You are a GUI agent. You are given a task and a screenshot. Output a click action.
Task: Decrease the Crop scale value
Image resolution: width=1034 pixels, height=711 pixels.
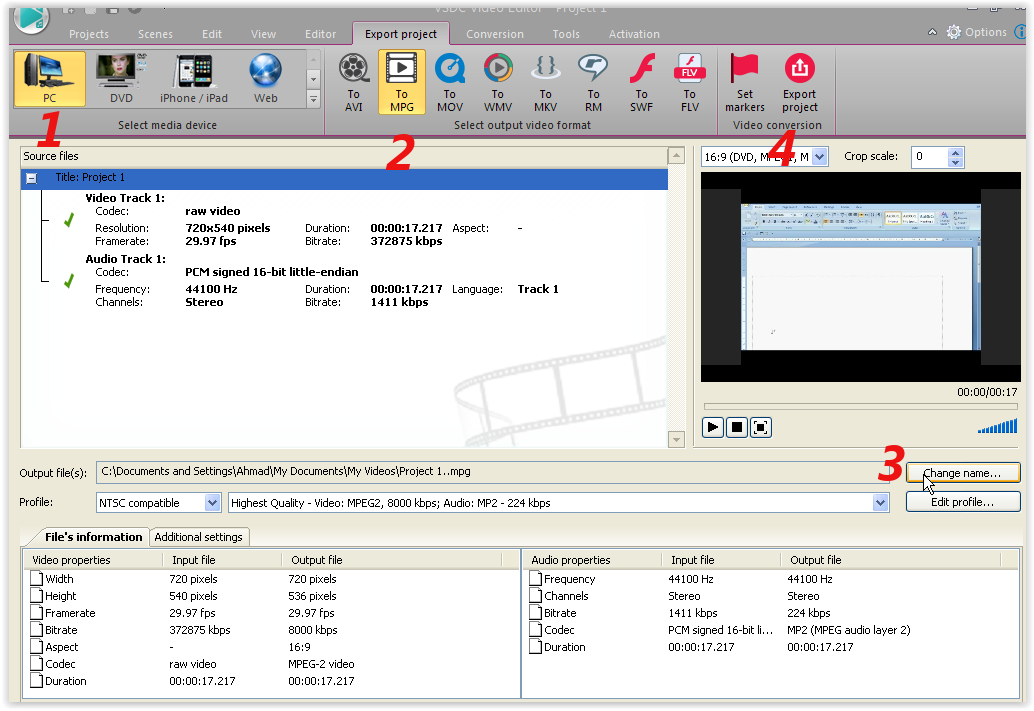(956, 162)
